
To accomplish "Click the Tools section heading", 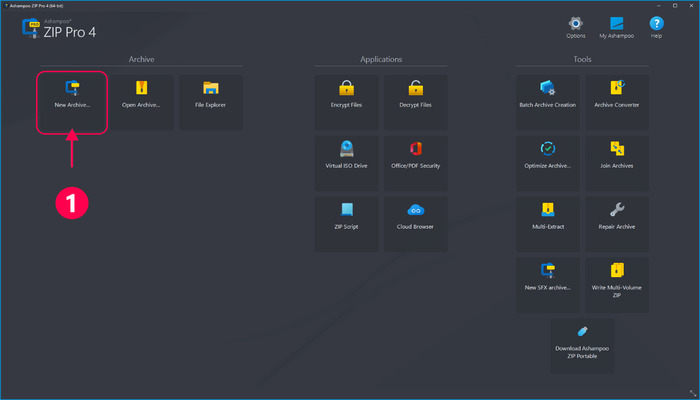I will [582, 59].
